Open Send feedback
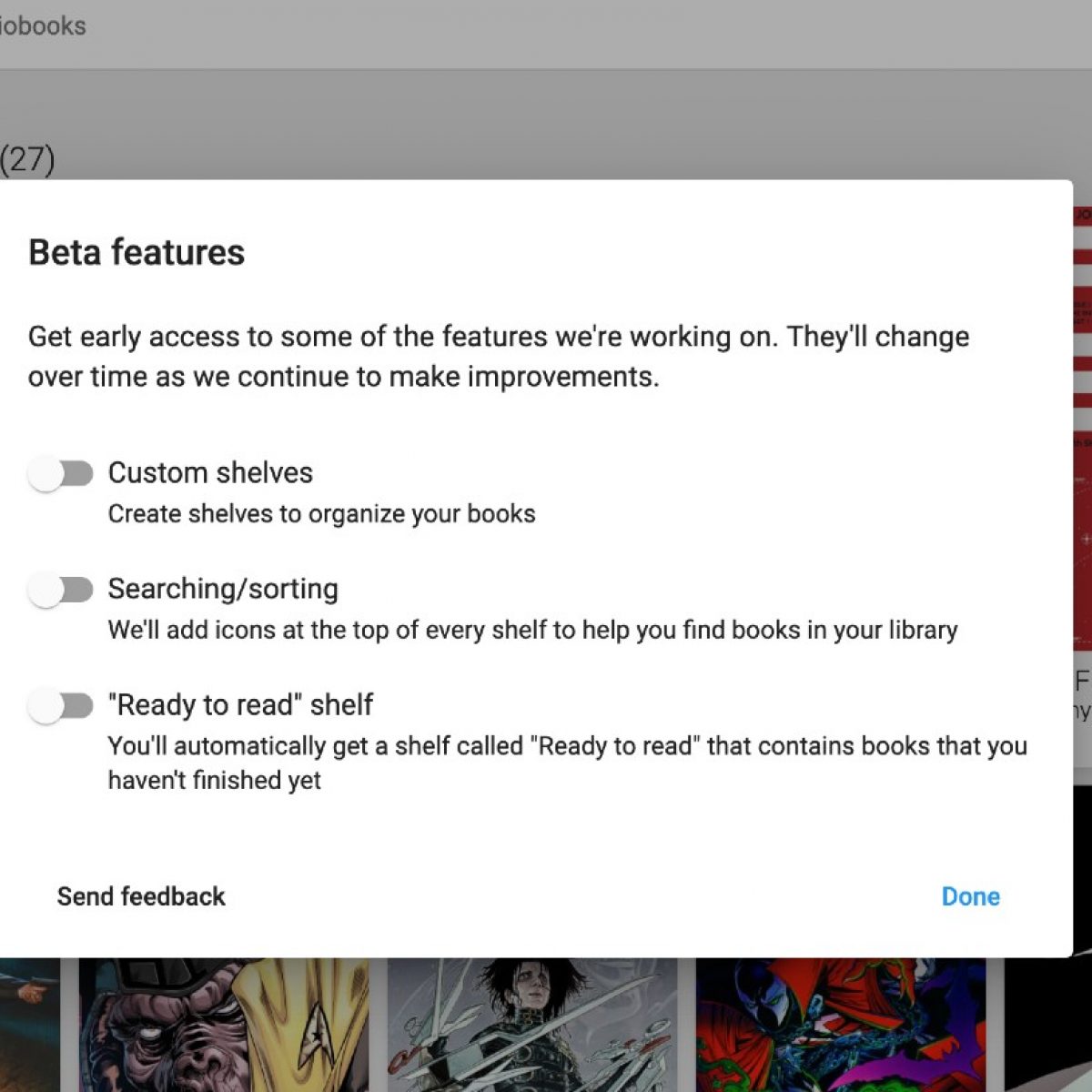 [141, 896]
